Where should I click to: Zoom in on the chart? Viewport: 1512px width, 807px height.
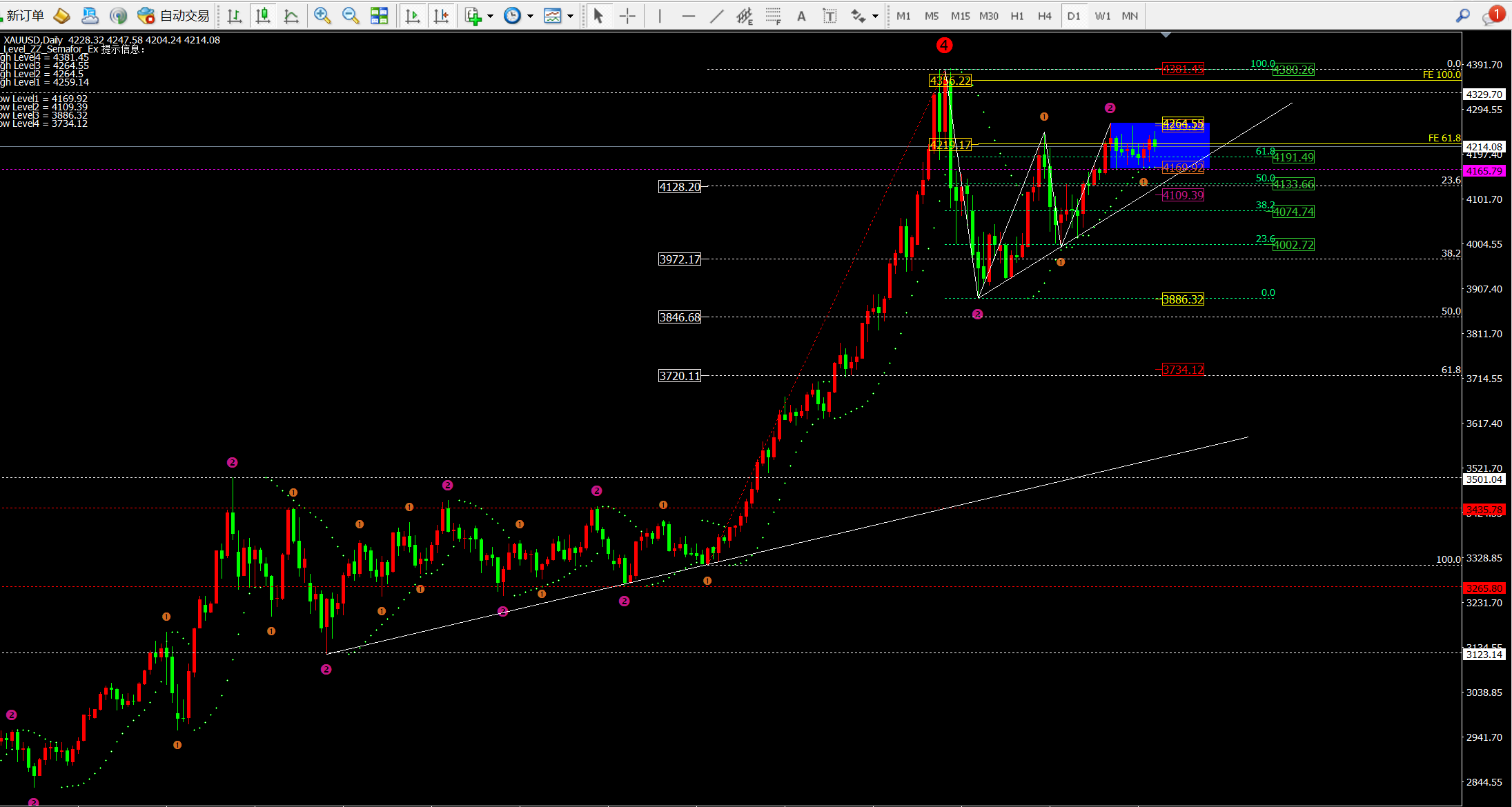pos(322,15)
